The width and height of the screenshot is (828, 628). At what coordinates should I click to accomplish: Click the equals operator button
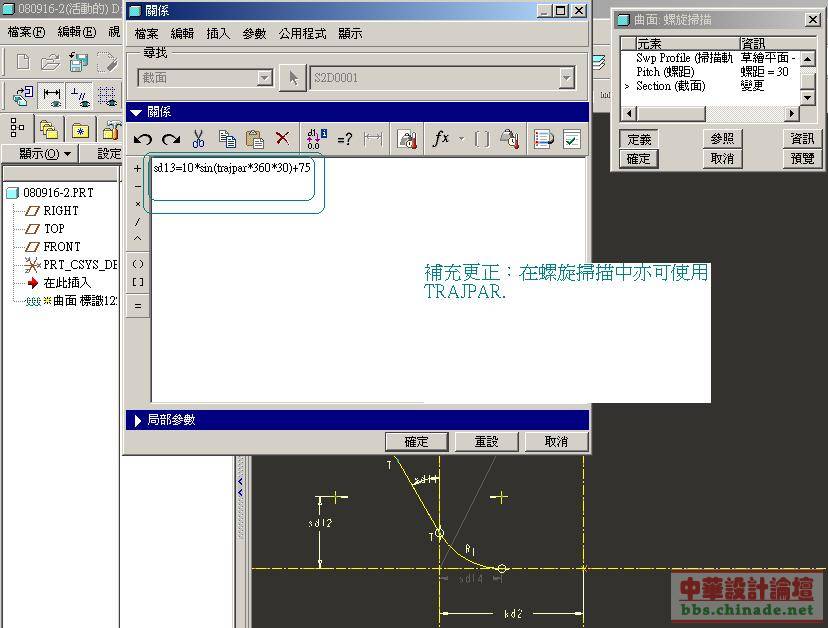coord(137,306)
